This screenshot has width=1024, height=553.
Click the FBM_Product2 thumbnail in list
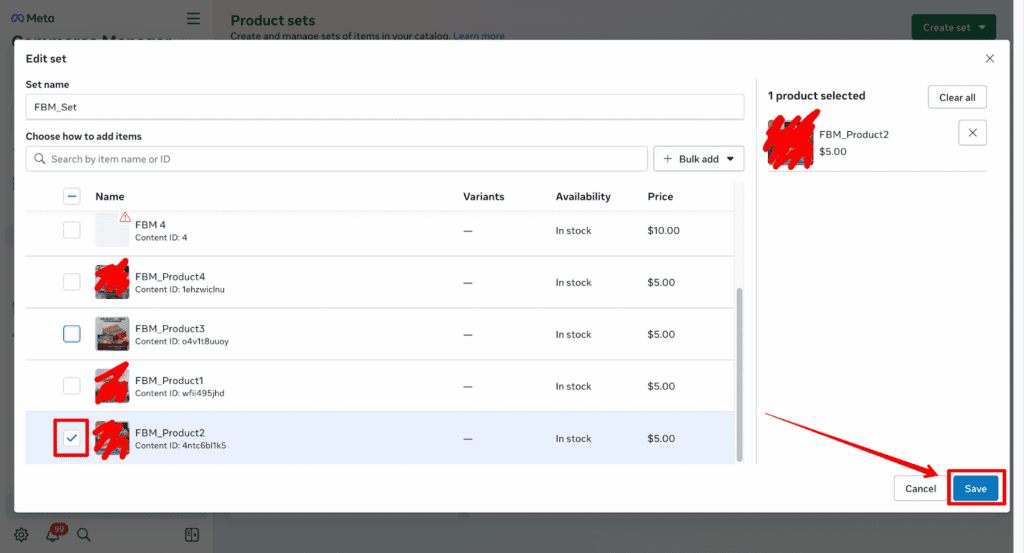tap(112, 438)
